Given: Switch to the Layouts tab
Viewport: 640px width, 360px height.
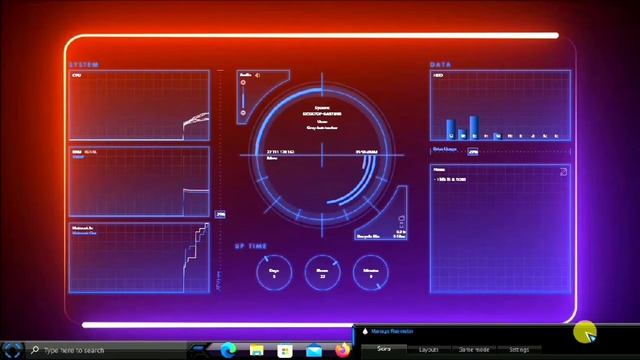Looking at the screenshot, I should (x=429, y=349).
